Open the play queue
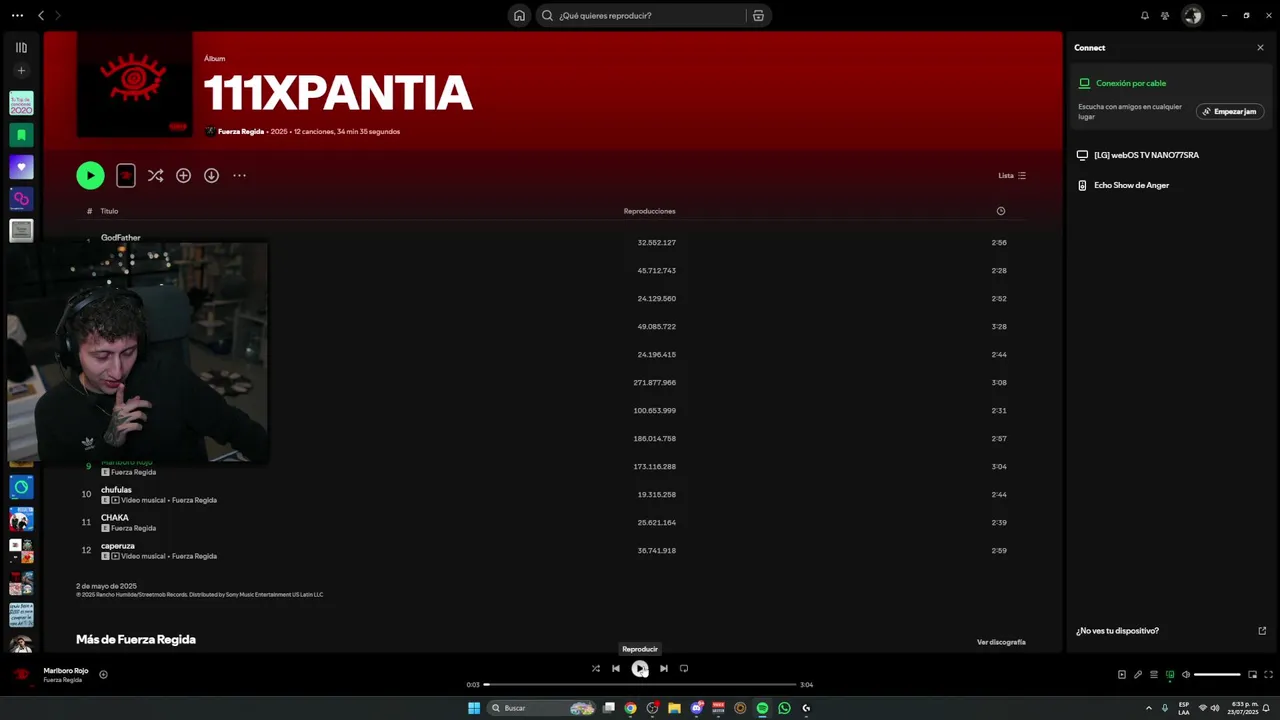Viewport: 1280px width, 720px height. click(1154, 674)
